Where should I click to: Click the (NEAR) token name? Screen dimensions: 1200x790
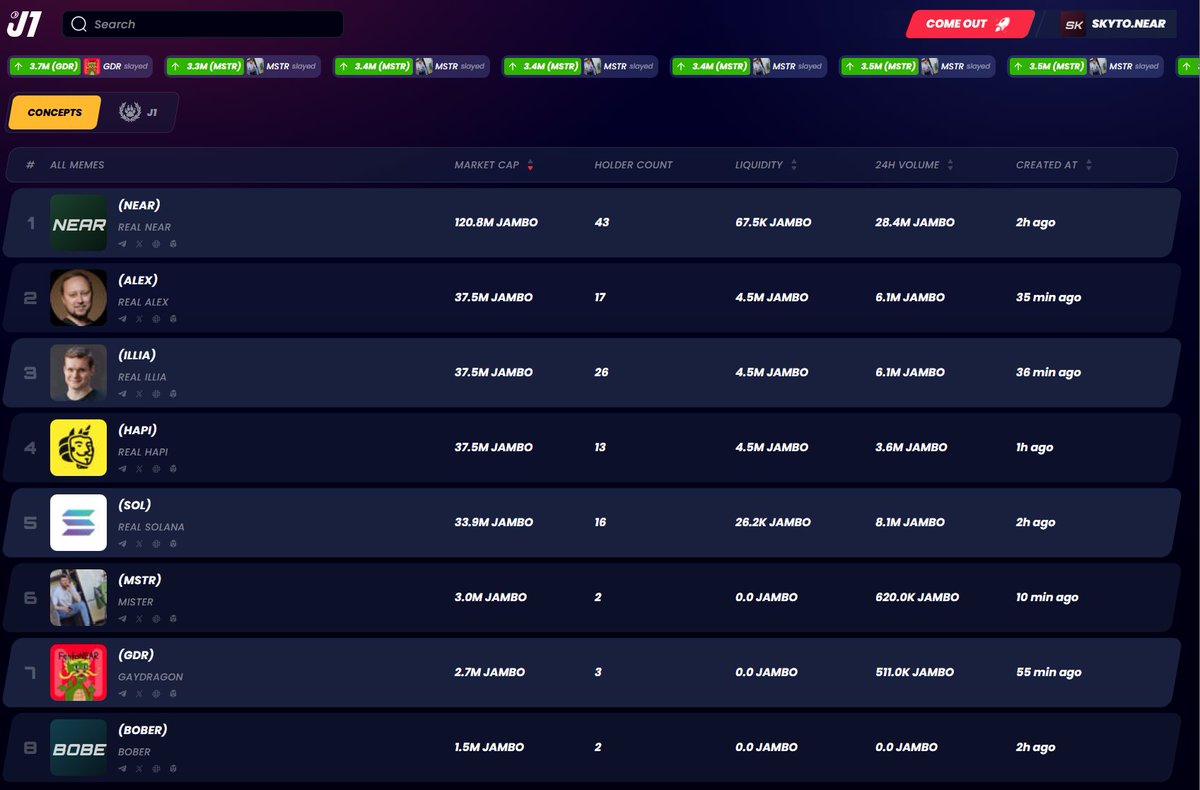(x=139, y=205)
